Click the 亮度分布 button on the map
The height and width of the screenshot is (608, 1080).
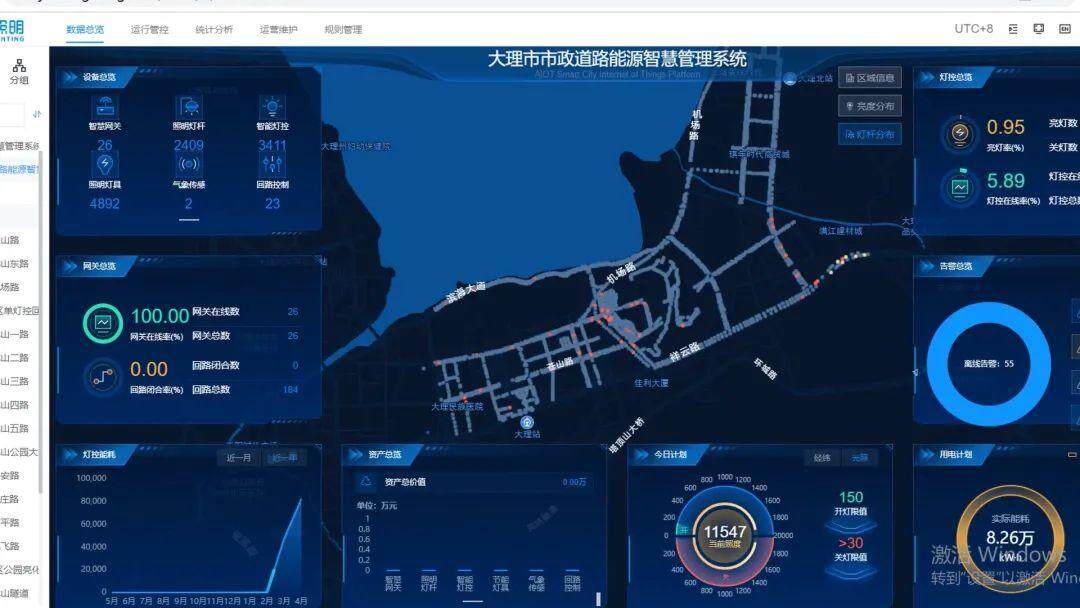pyautogui.click(x=872, y=105)
